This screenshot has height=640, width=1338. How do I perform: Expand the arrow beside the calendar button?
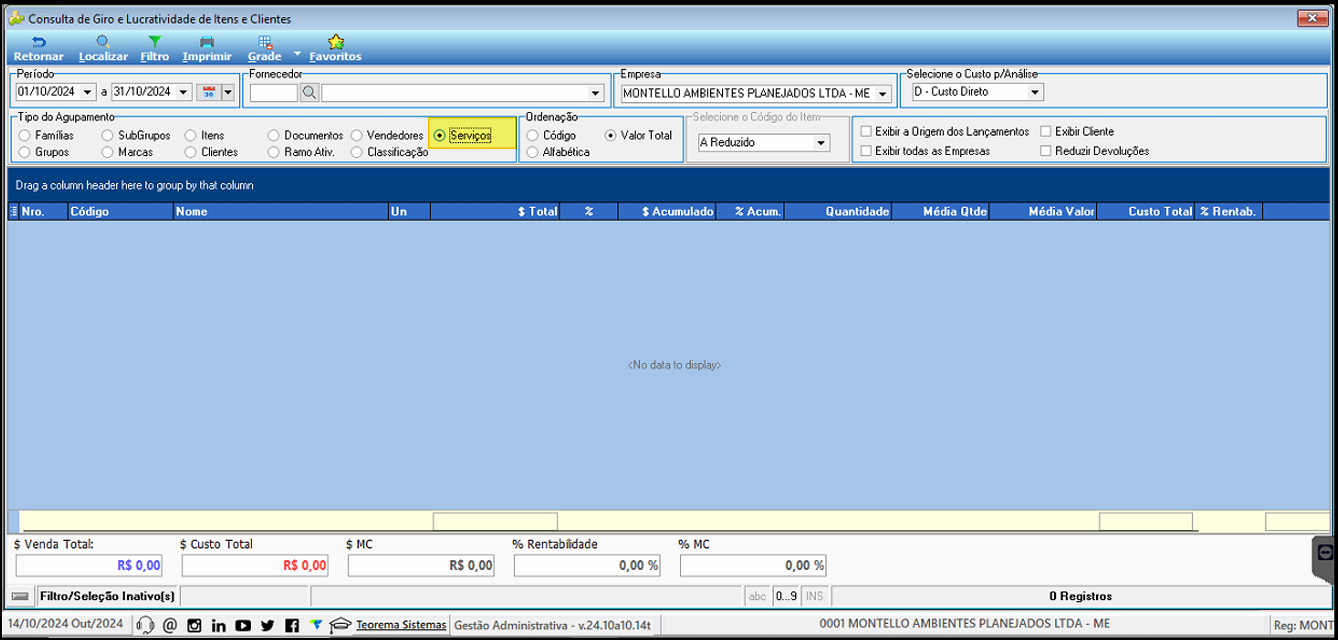[227, 92]
